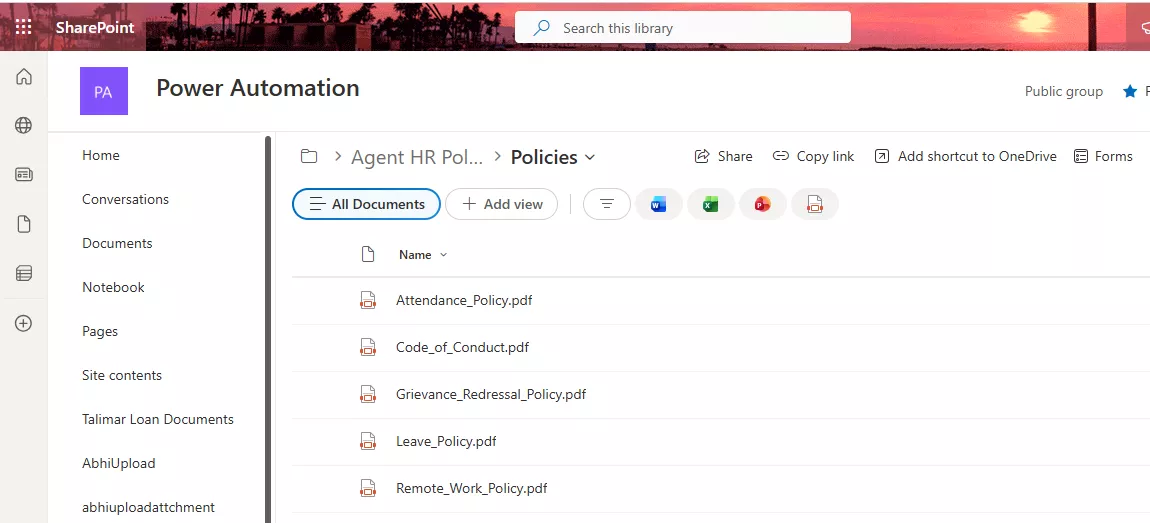Open My sites globe icon in rail
This screenshot has width=1150, height=523.
[x=24, y=126]
